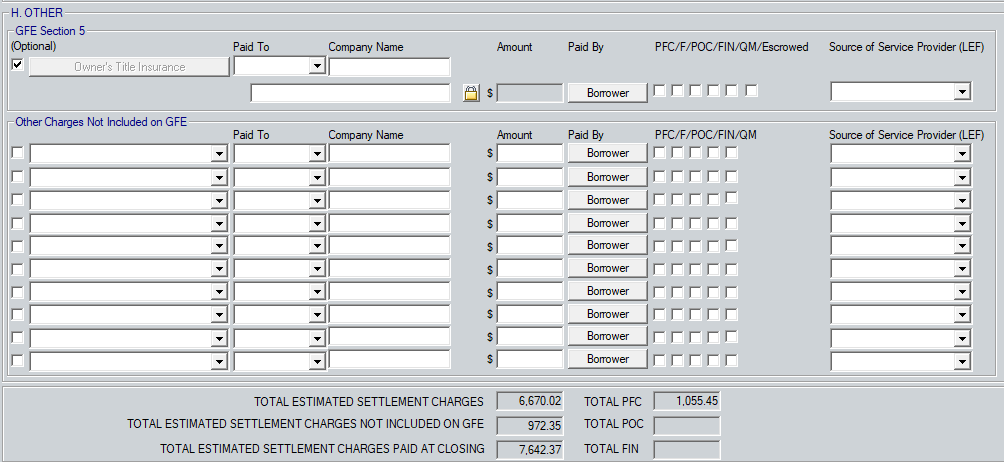The width and height of the screenshot is (1004, 462).
Task: Click Amount field in first Other Charges row
Action: tap(530, 153)
